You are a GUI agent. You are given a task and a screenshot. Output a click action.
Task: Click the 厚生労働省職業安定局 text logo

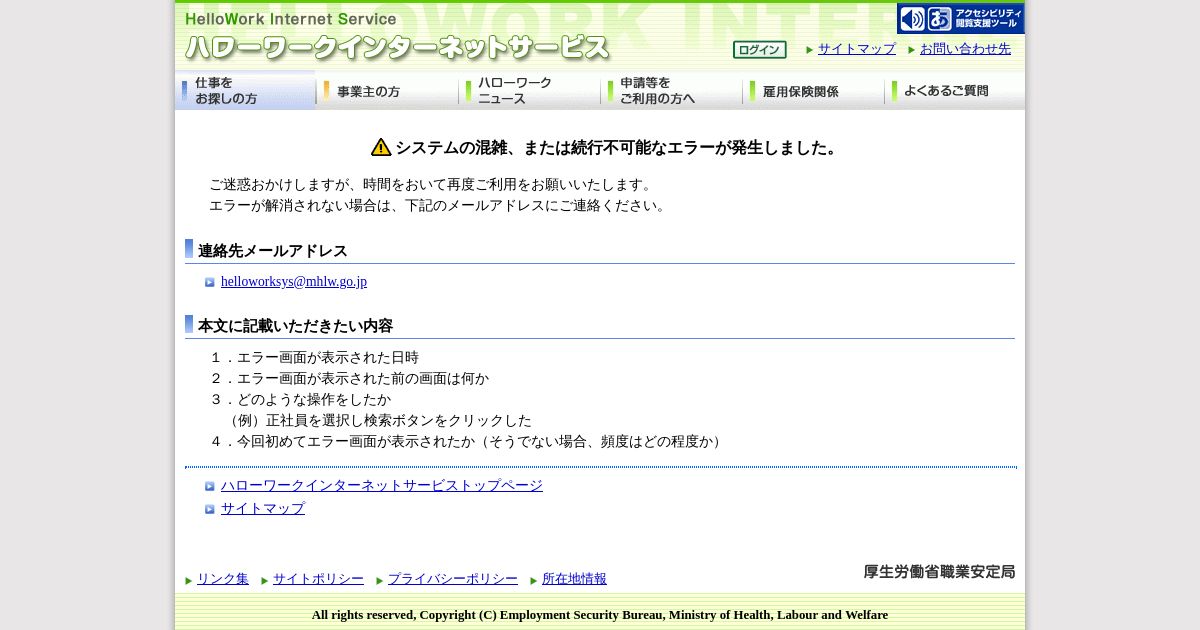(939, 572)
